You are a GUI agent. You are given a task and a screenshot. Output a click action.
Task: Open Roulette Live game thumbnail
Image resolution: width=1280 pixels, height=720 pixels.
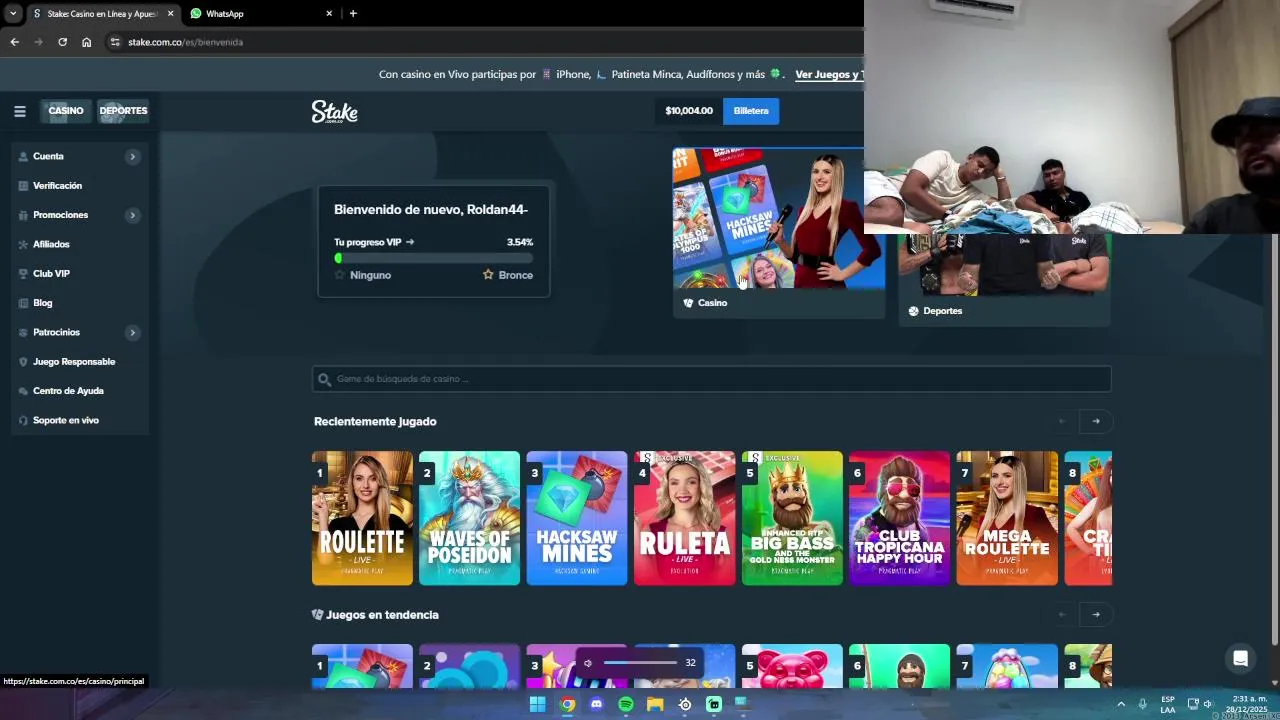coord(362,518)
